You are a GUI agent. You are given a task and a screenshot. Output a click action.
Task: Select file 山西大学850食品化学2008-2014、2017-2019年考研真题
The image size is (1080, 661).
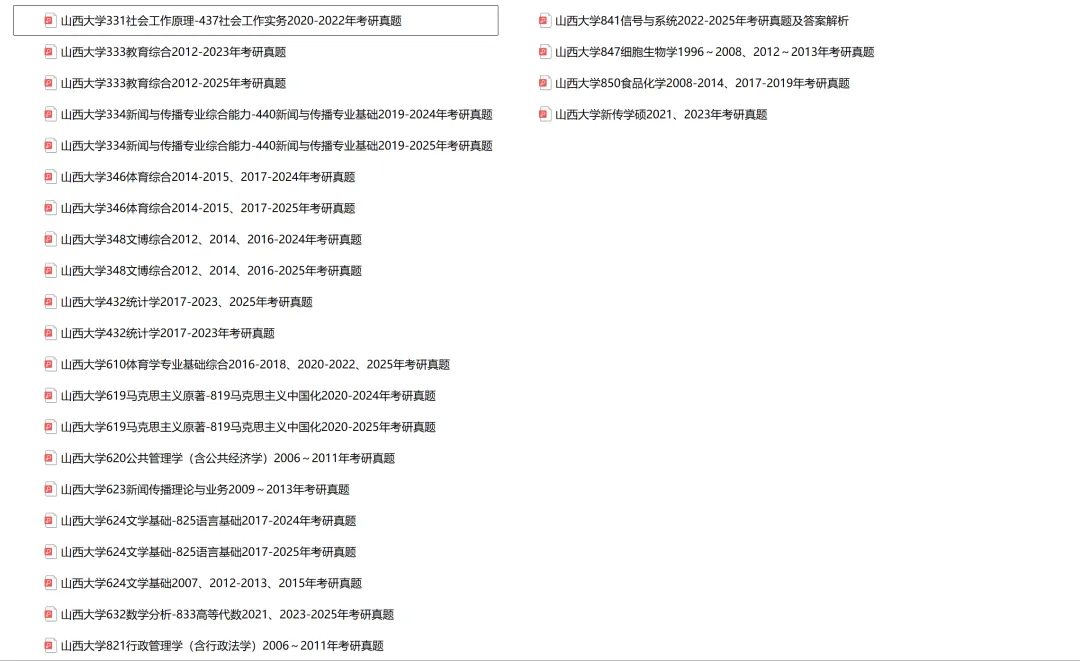coord(703,83)
